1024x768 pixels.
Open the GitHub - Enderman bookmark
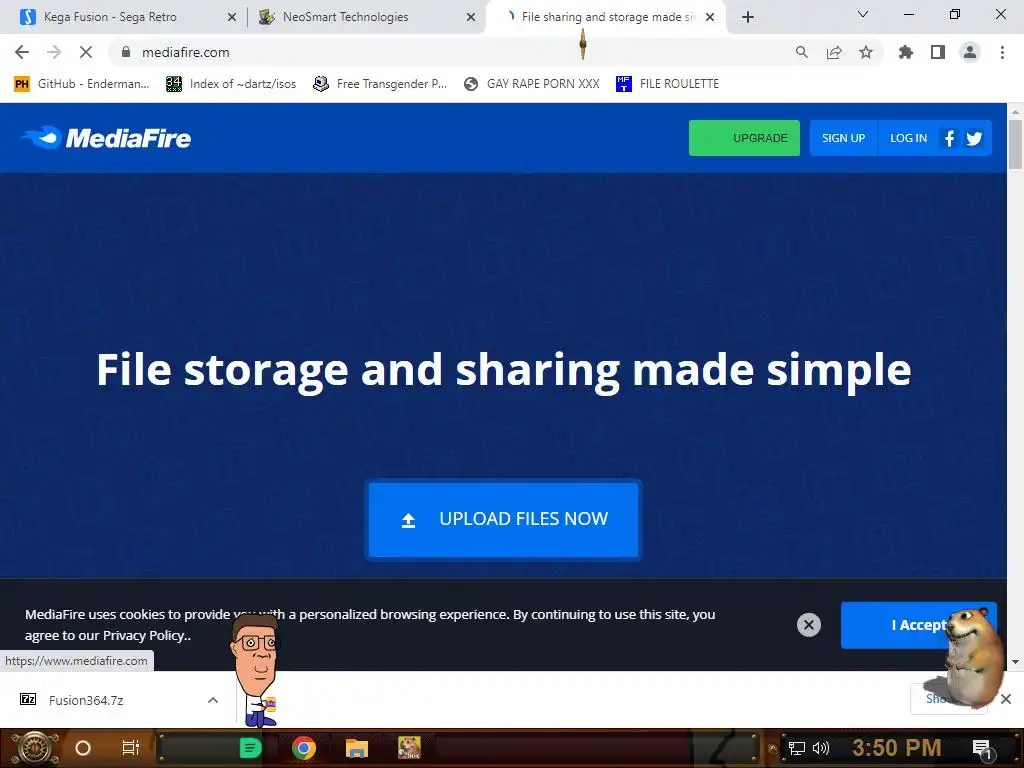click(x=82, y=84)
